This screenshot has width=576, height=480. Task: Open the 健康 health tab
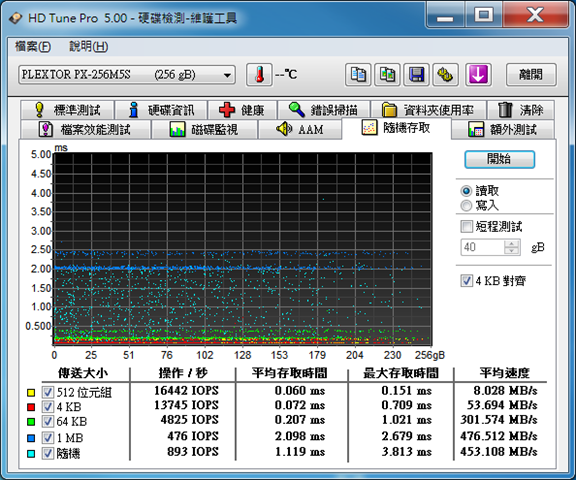[x=242, y=110]
